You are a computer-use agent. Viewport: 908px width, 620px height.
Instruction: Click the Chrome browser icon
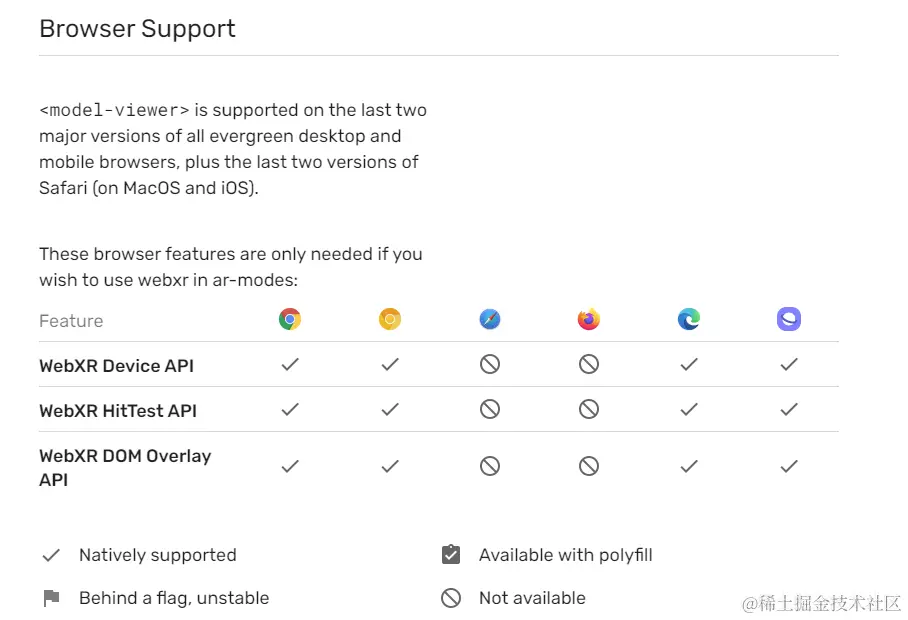[x=290, y=319]
